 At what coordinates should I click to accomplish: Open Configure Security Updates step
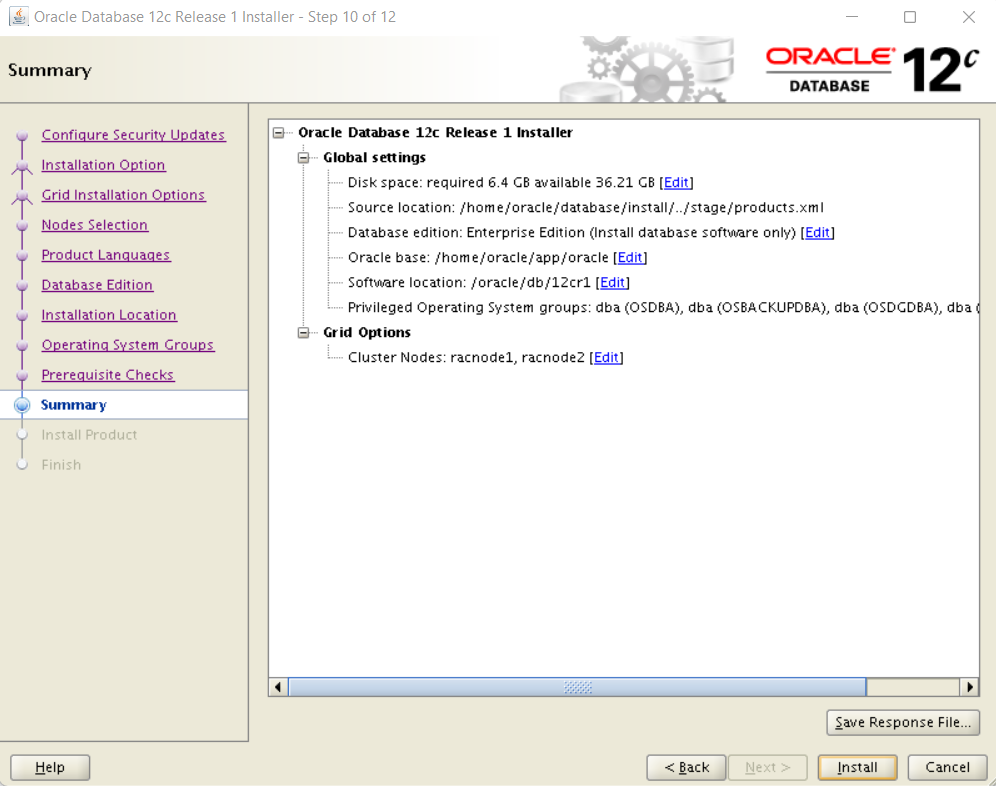point(133,135)
